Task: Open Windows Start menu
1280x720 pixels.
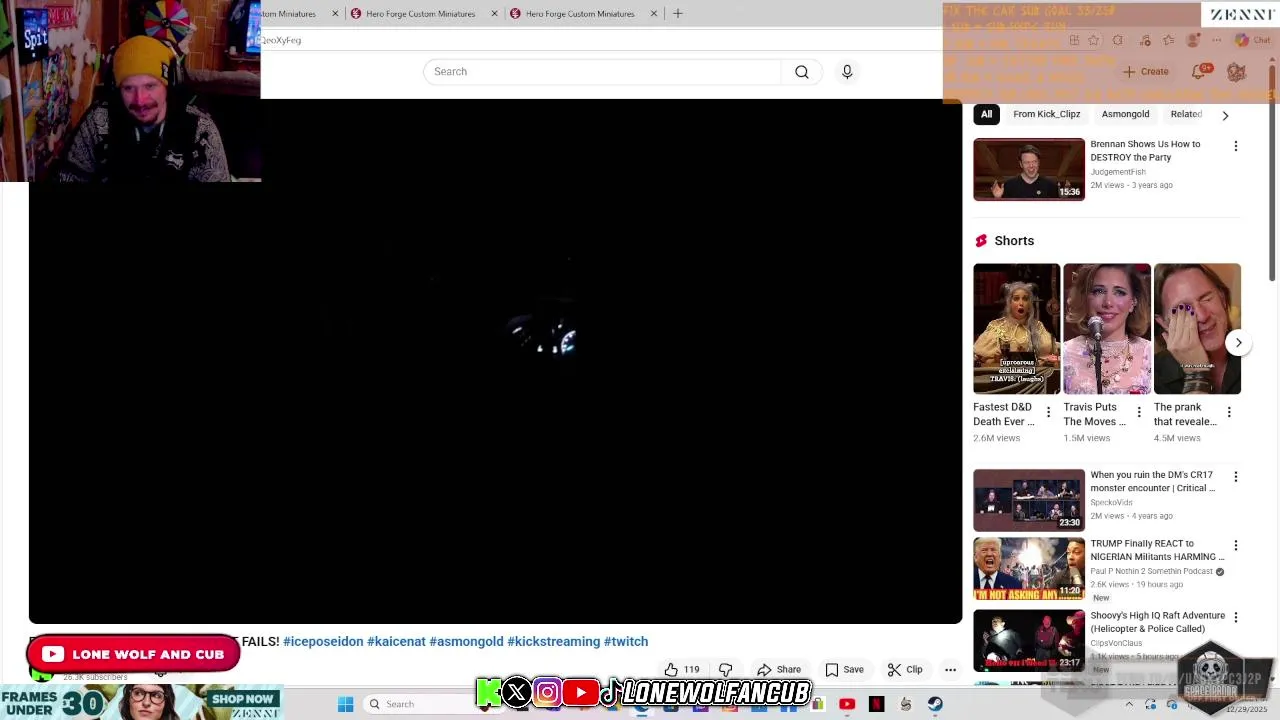Action: coord(345,704)
